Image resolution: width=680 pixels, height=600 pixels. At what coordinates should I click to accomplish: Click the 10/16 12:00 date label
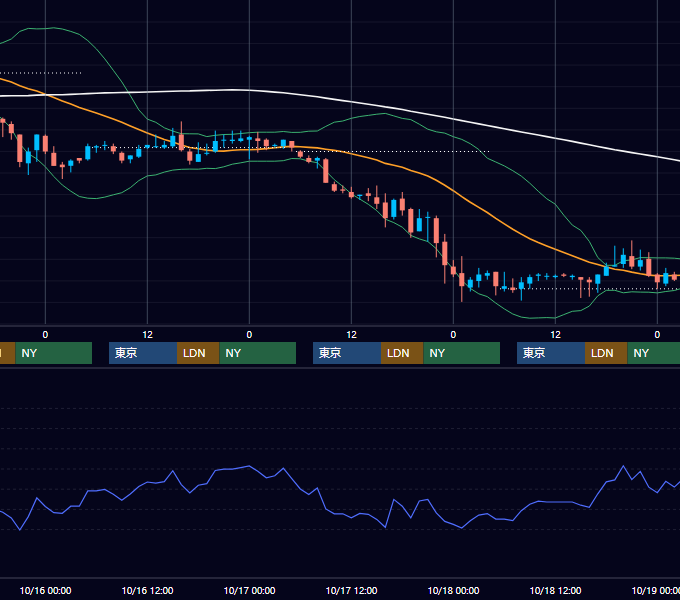coord(147,590)
